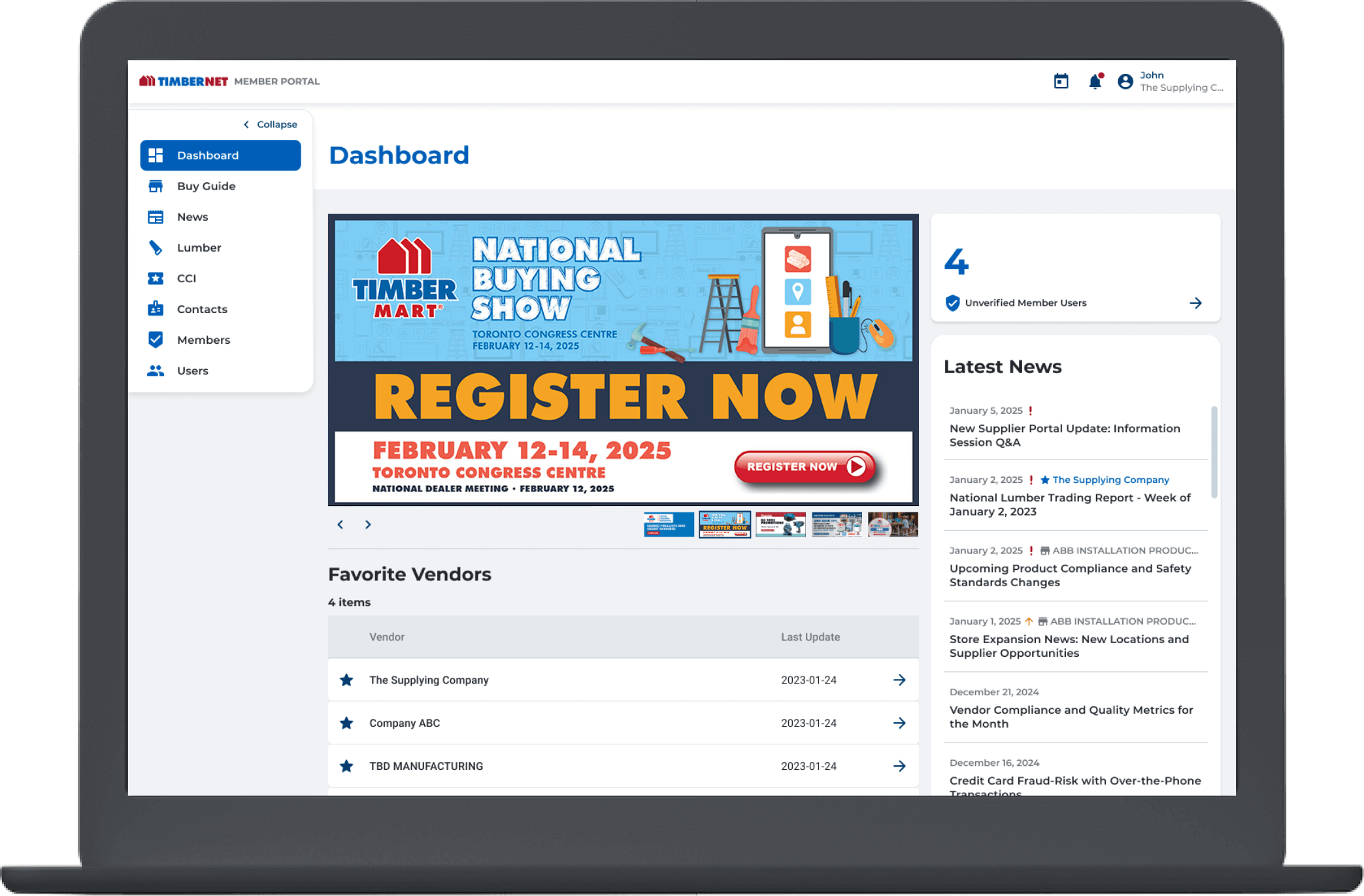
Task: Open the calendar icon in header
Action: pos(1061,82)
